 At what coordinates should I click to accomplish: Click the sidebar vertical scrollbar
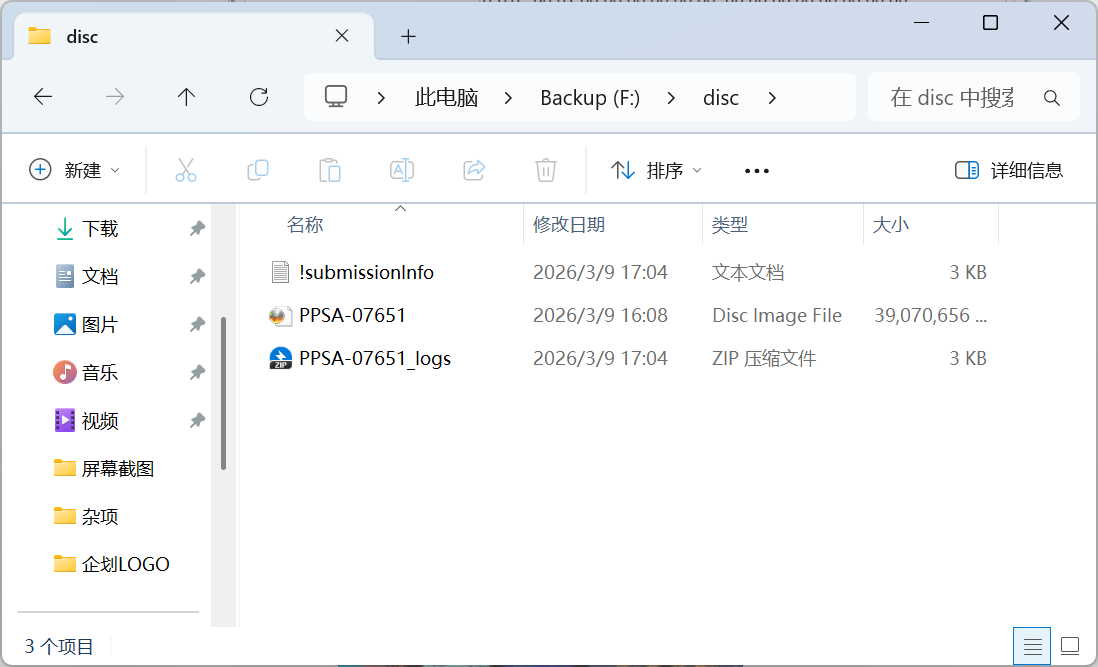click(x=223, y=393)
